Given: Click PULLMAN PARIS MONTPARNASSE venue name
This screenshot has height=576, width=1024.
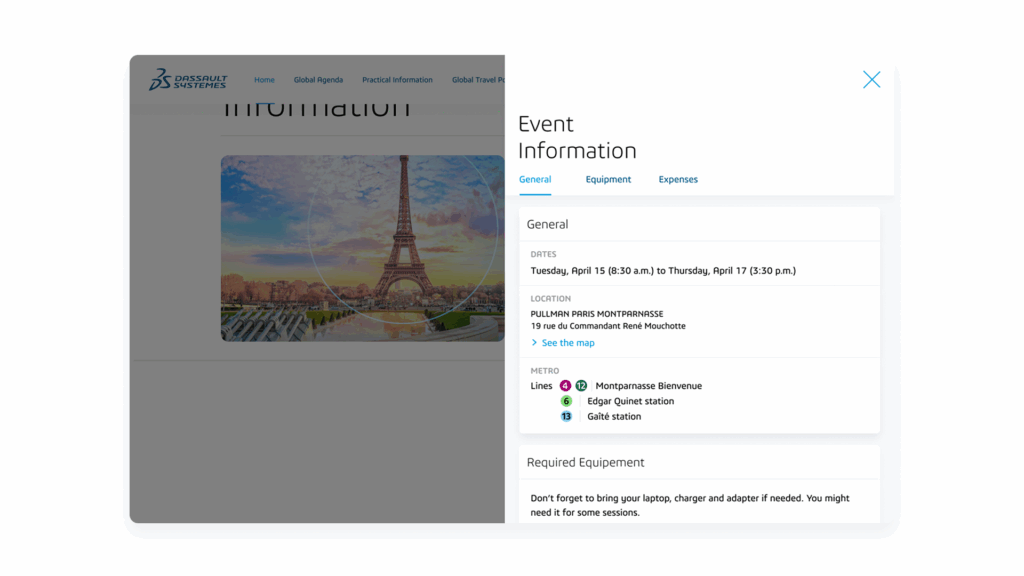Looking at the screenshot, I should click(x=597, y=314).
